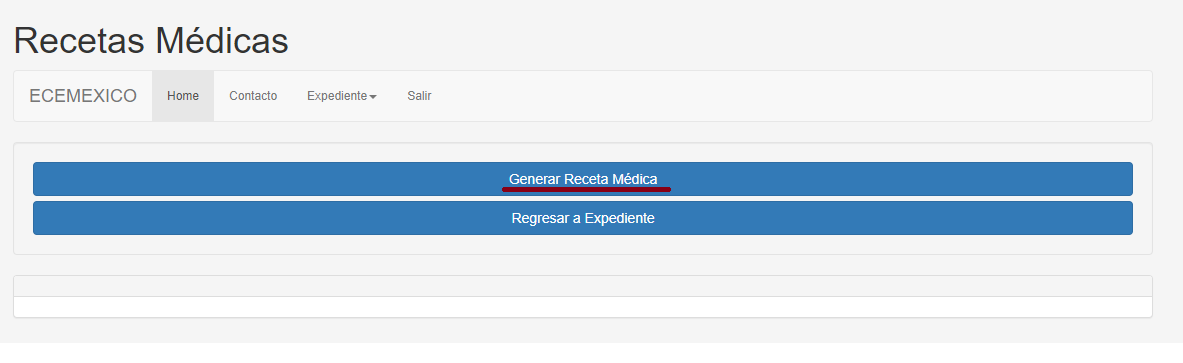Image resolution: width=1183 pixels, height=363 pixels.
Task: Click the Generar Receta Médica button
Action: click(582, 179)
